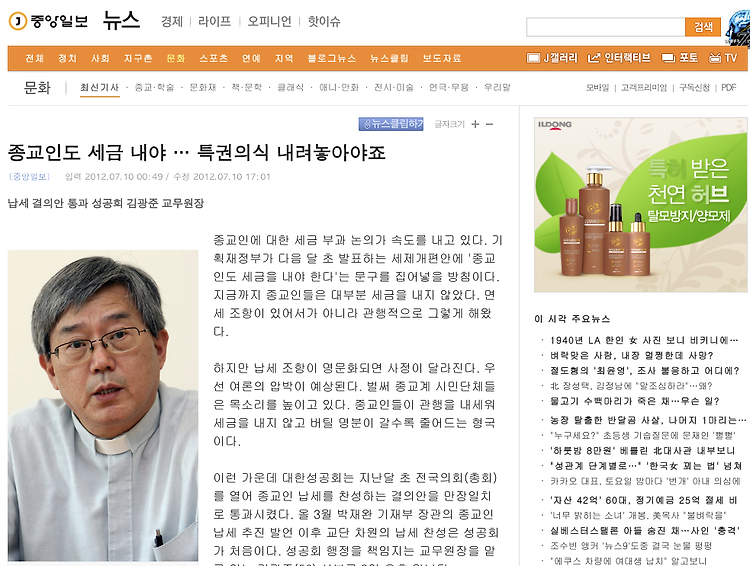Open the 책·문학 subcategory
The image size is (750, 566).
tap(247, 88)
